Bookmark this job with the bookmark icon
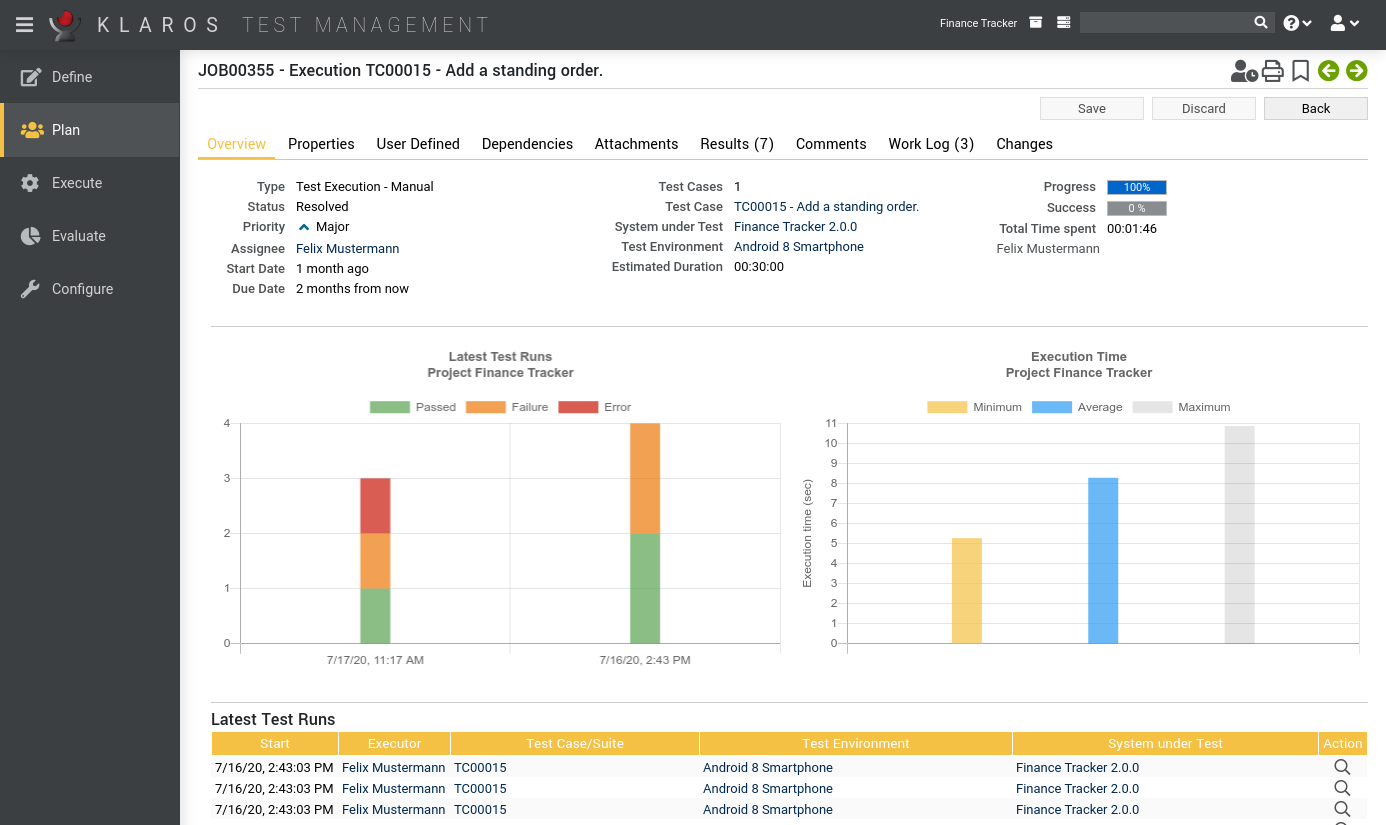 [1300, 71]
